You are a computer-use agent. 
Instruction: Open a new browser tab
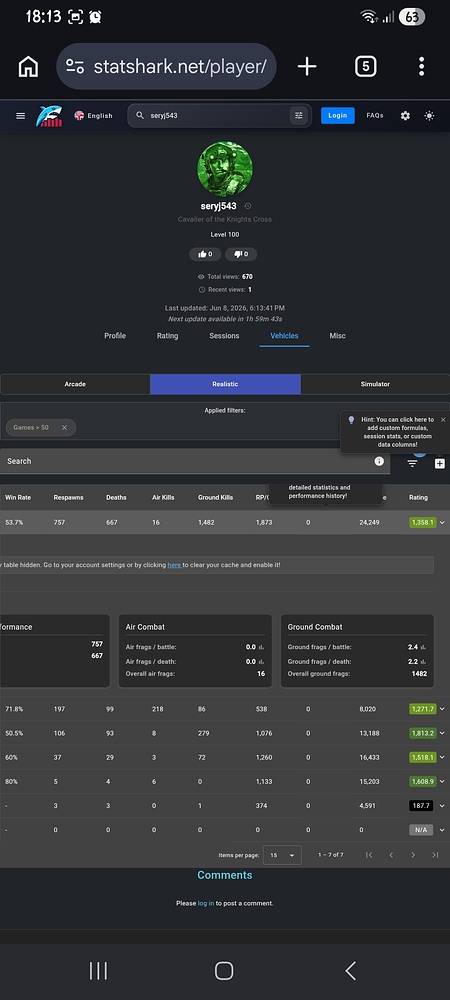click(307, 66)
